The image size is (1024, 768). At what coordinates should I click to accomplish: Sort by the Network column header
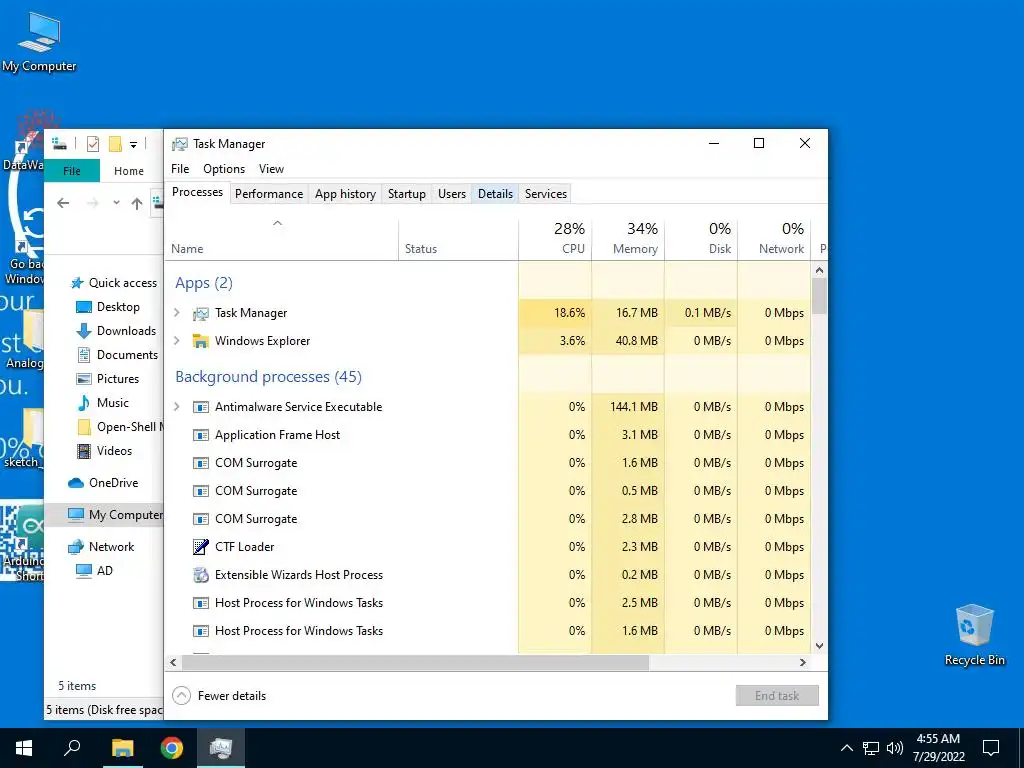tap(775, 238)
